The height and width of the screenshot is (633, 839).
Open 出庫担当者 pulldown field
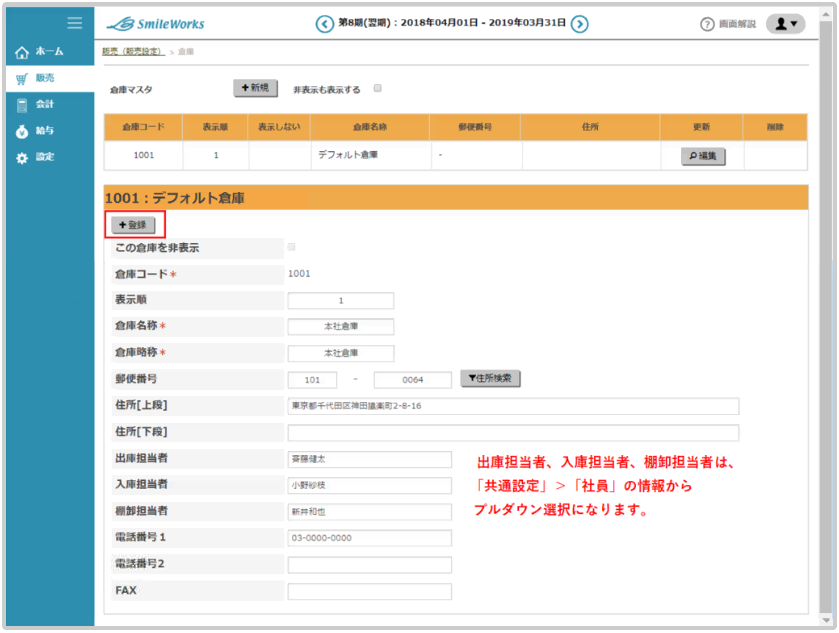(369, 459)
